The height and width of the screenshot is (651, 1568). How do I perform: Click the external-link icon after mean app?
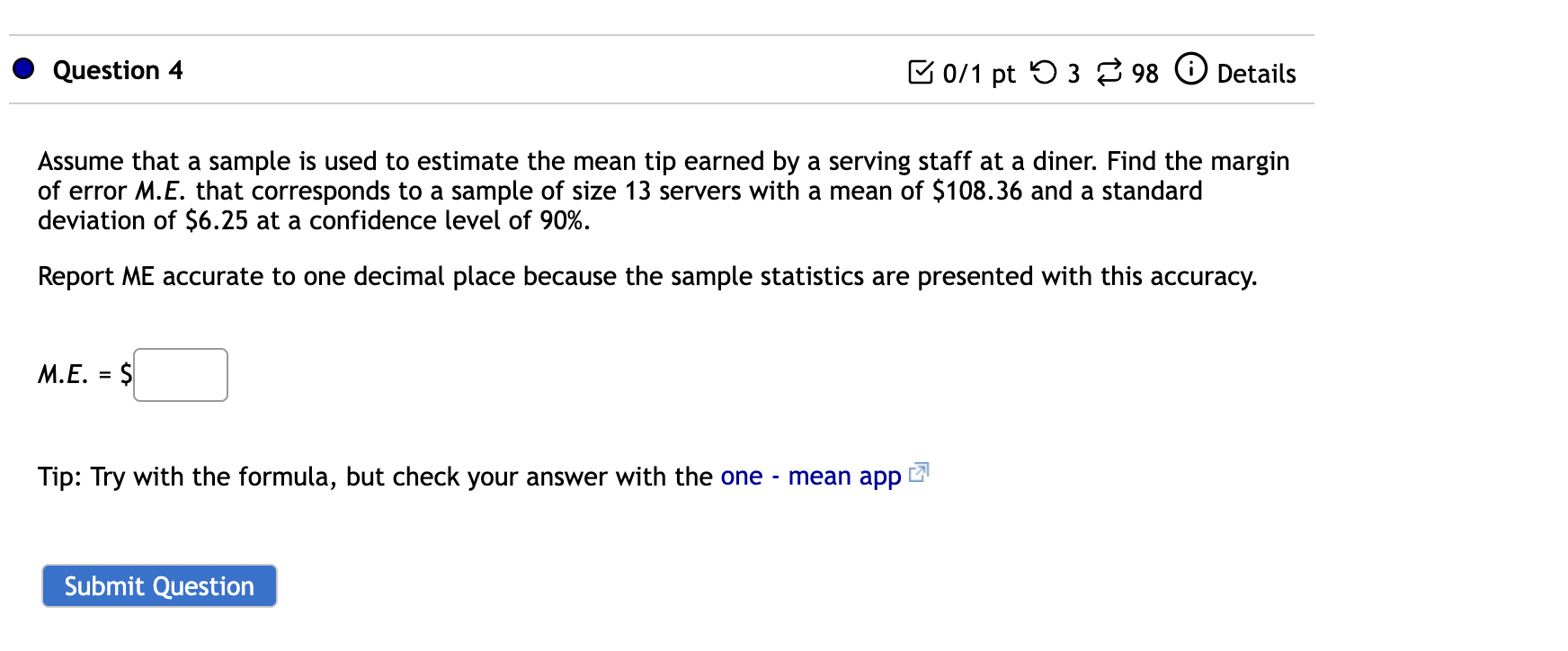pyautogui.click(x=919, y=472)
